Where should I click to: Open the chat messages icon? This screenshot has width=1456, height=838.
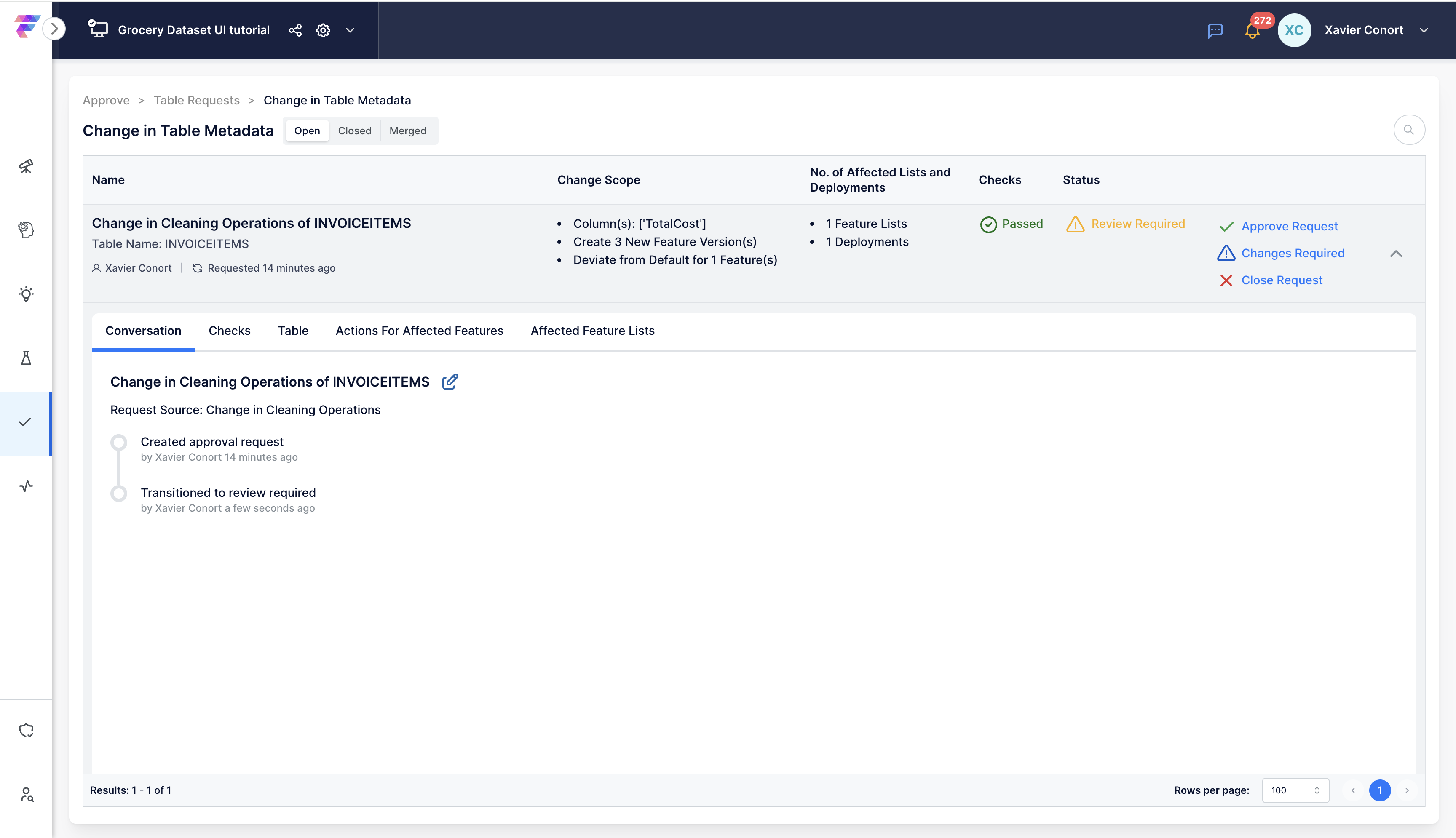(1215, 30)
